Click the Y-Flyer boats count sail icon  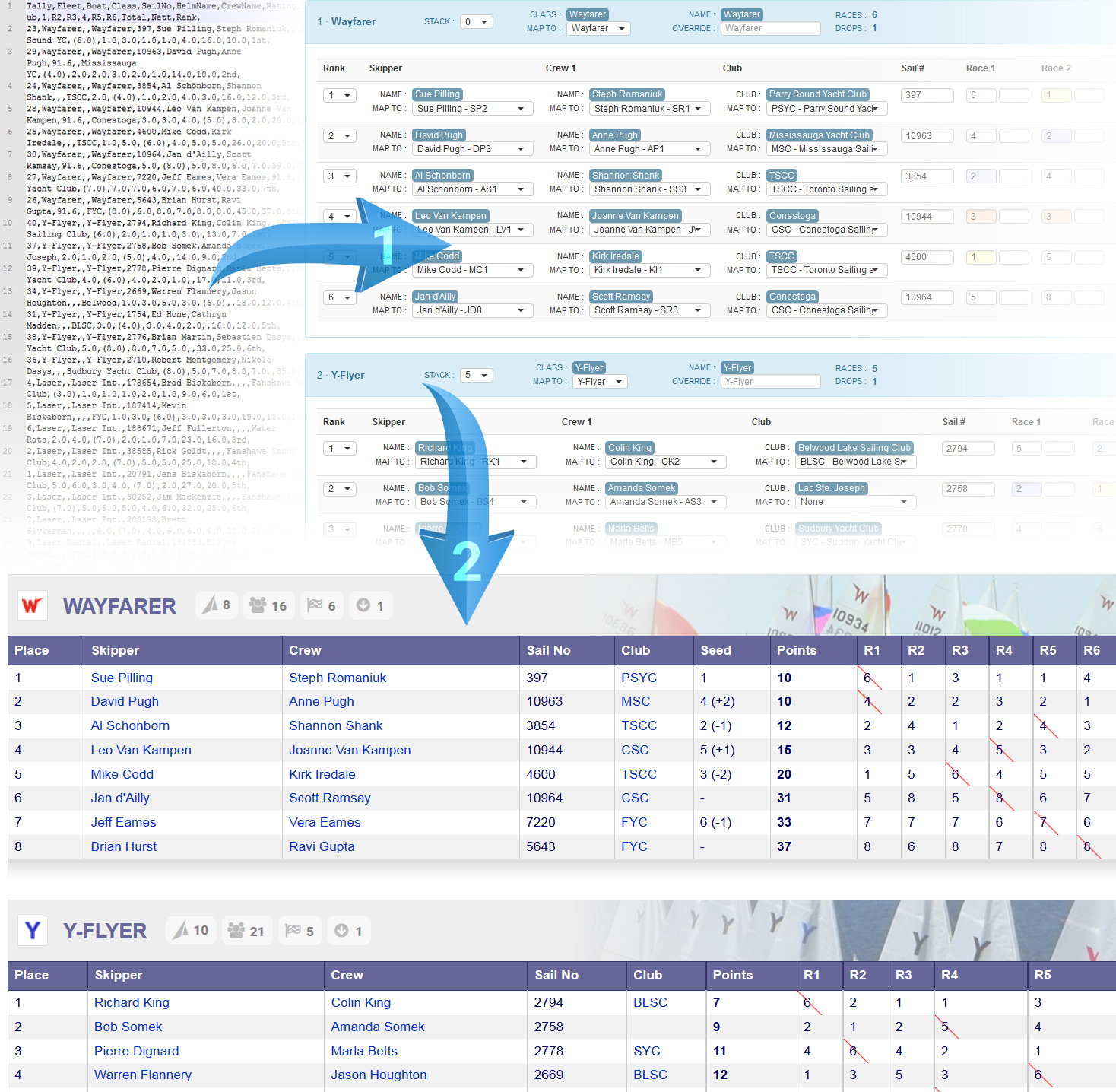(181, 930)
